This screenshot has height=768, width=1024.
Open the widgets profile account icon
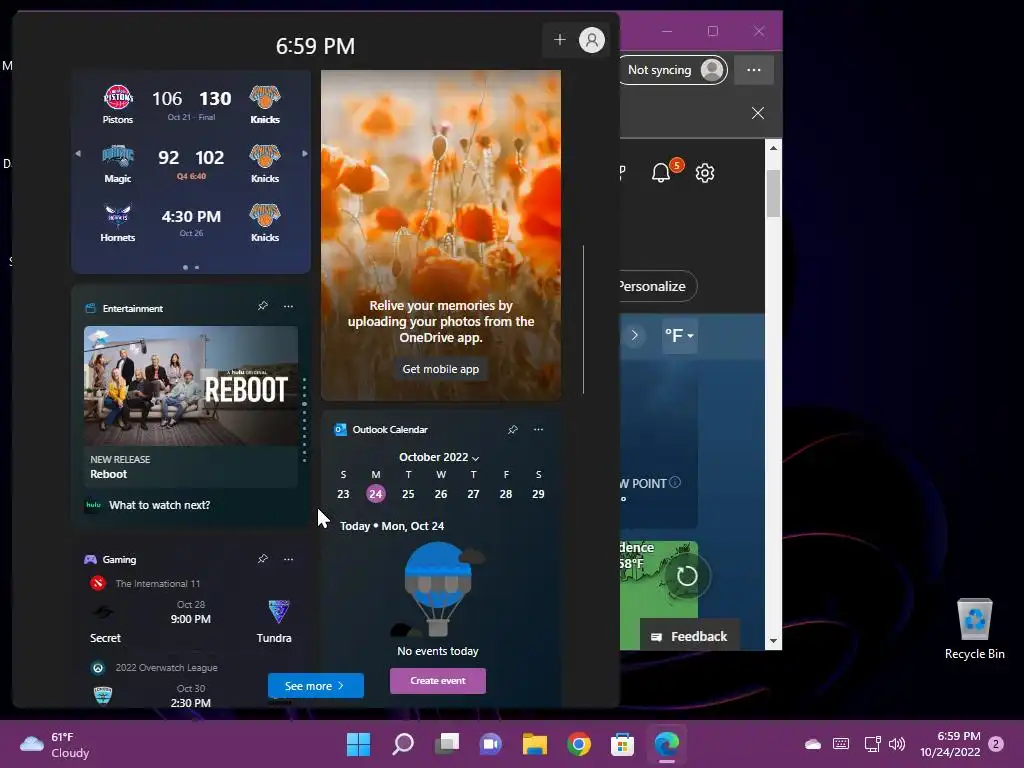(592, 40)
